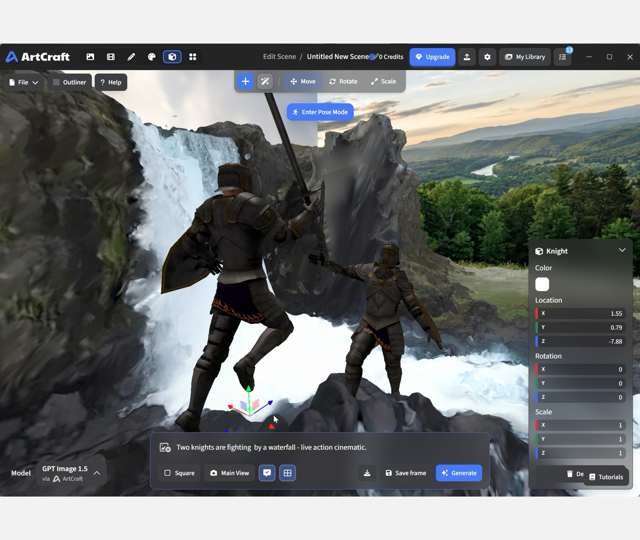Click the green Y-axis gizmo arrow
Screen dimensions: 640x540
[x=249, y=389]
